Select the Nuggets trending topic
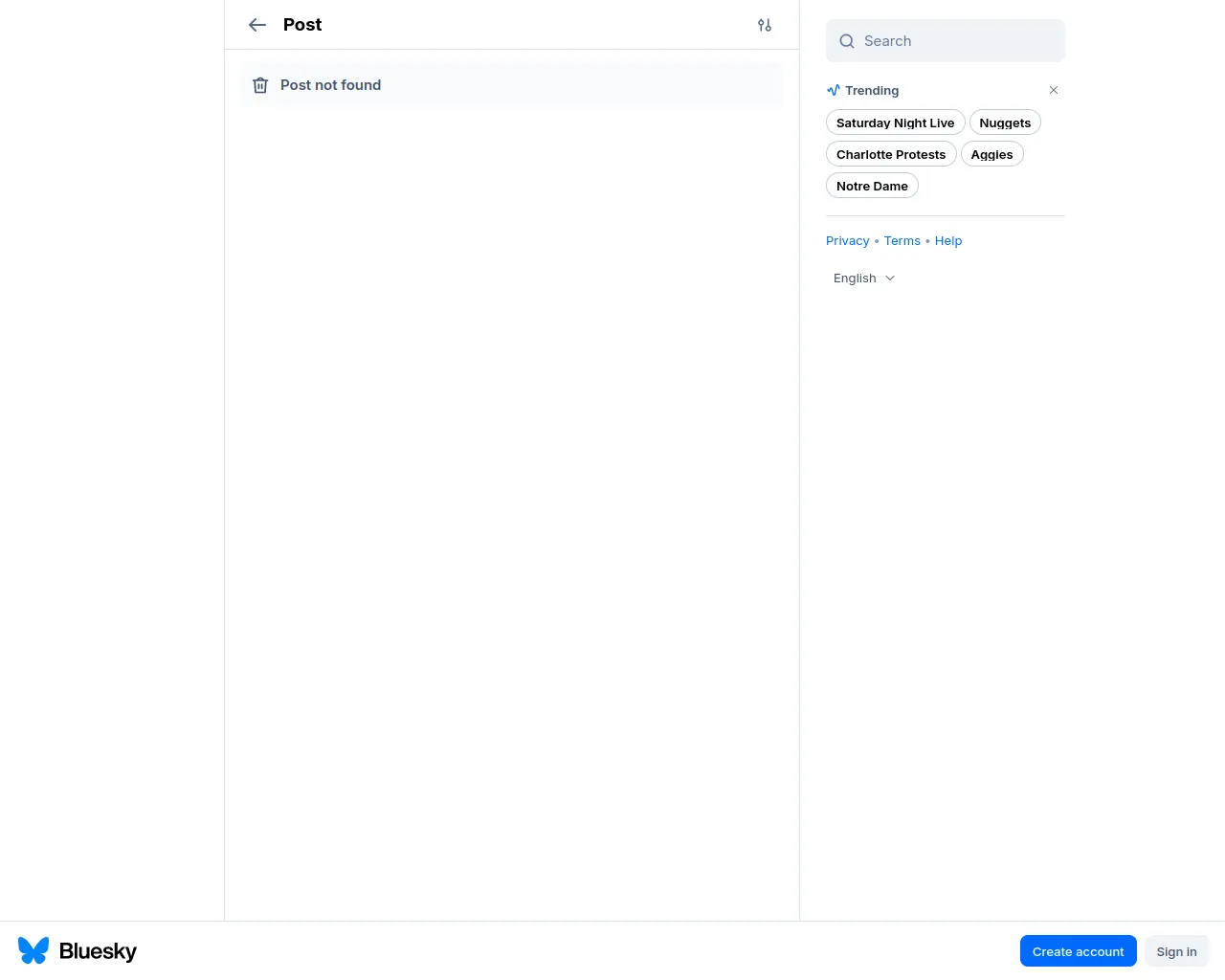Image resolution: width=1225 pixels, height=980 pixels. 1005,122
